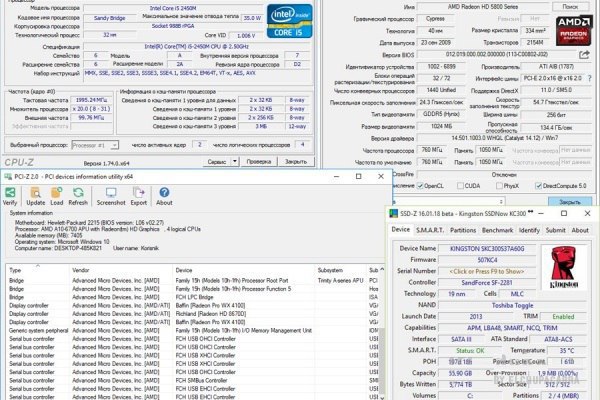The width and height of the screenshot is (600, 400).
Task: Select the I/O Memory Management Unit row
Action: [x=192, y=330]
